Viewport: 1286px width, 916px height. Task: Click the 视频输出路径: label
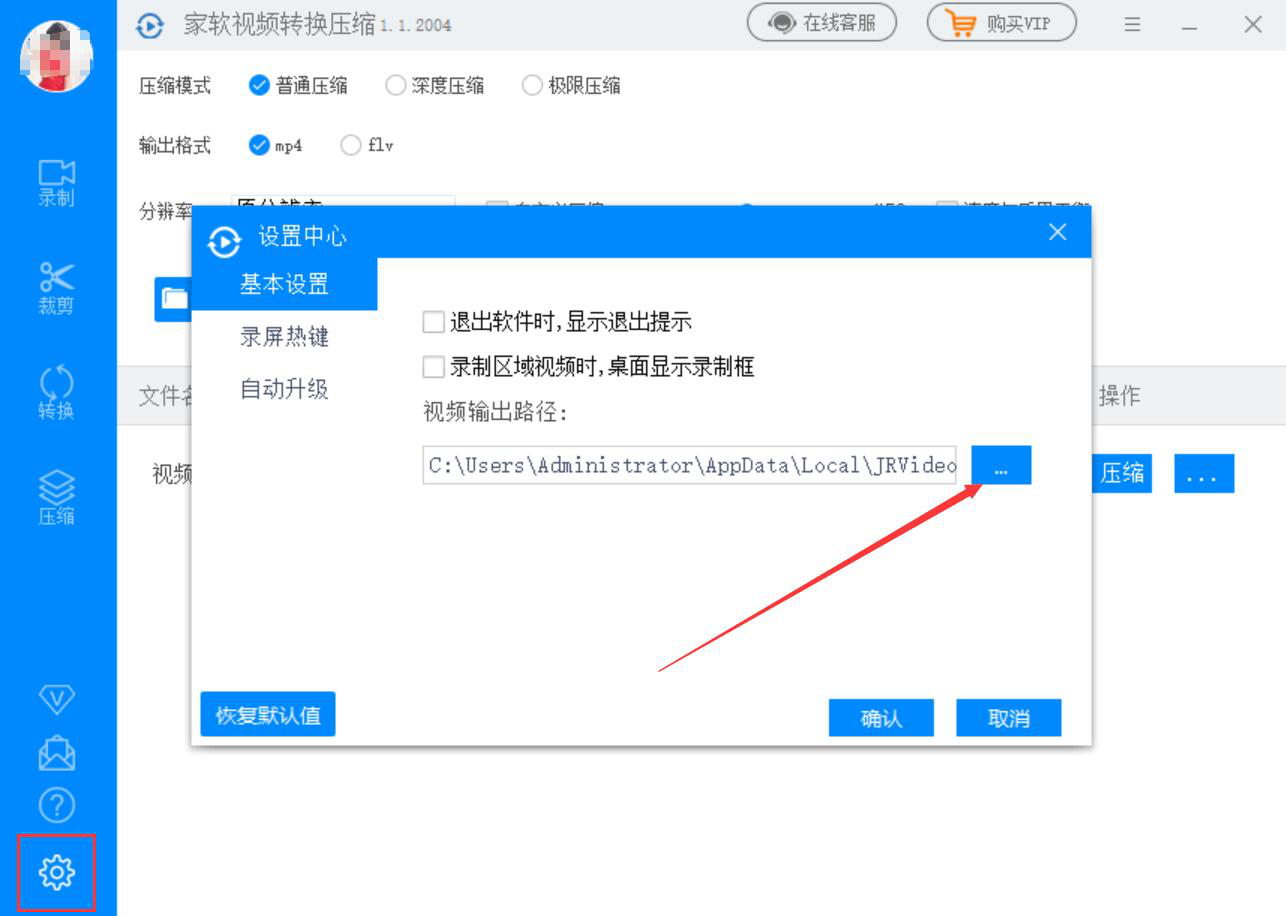[495, 413]
